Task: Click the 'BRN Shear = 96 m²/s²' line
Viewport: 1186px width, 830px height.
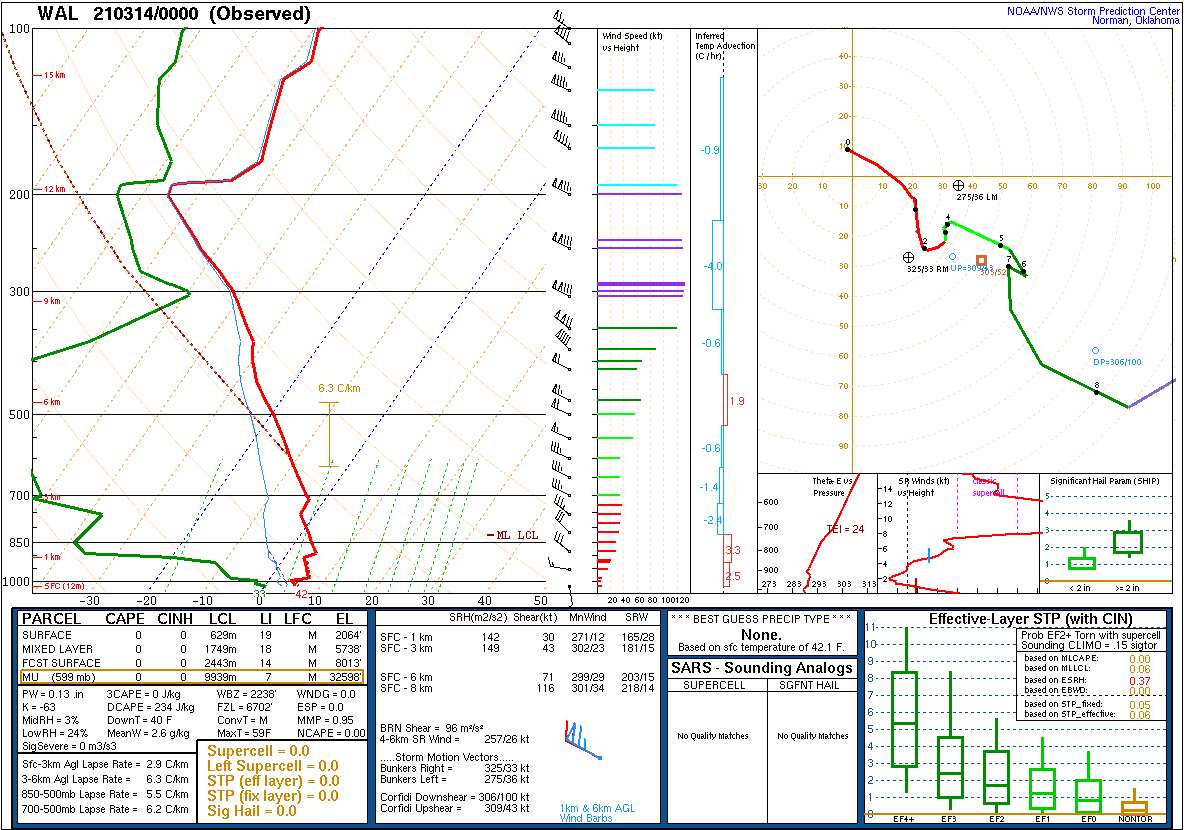Action: tap(432, 728)
